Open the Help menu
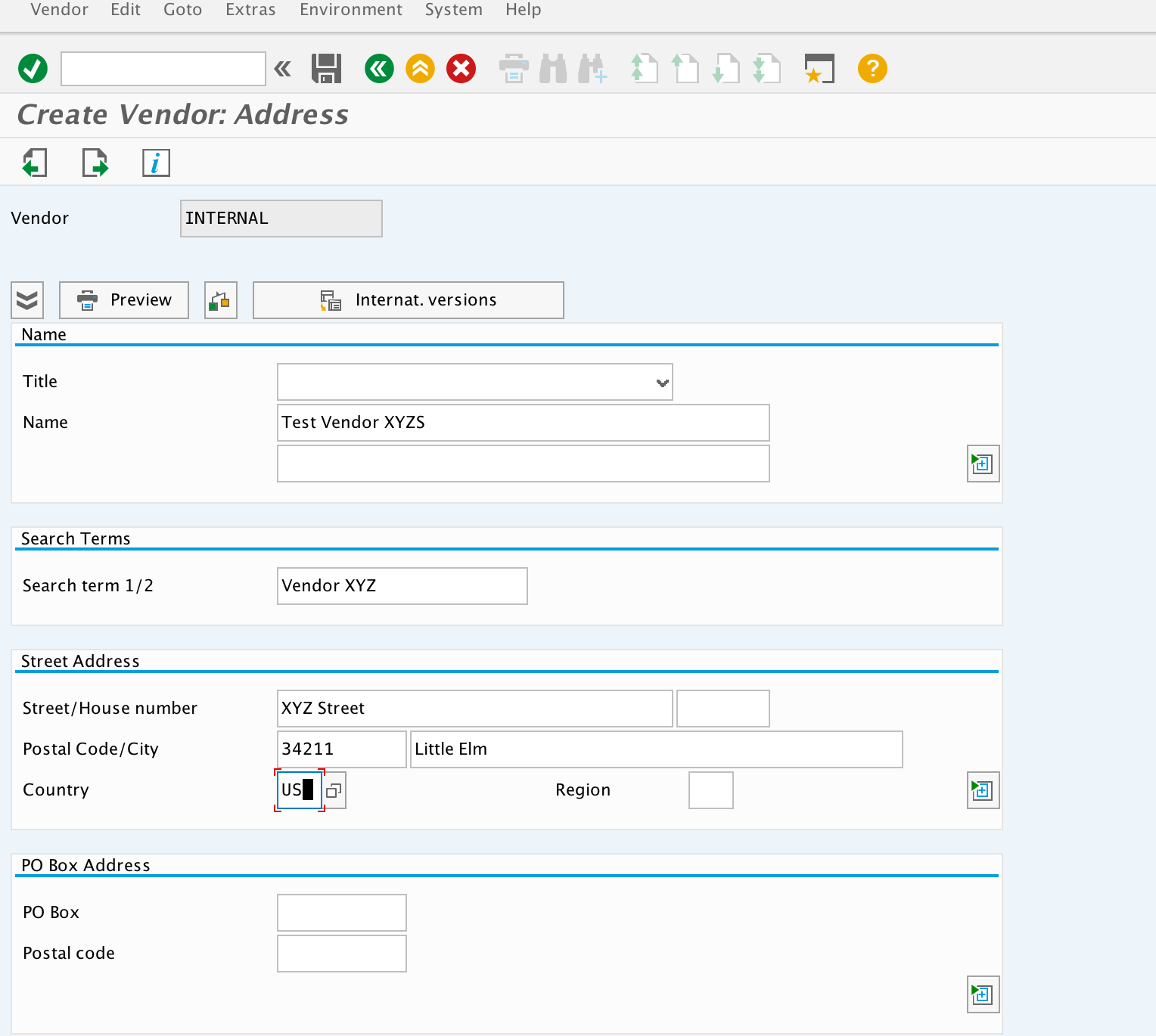The height and width of the screenshot is (1036, 1156). coord(523,10)
